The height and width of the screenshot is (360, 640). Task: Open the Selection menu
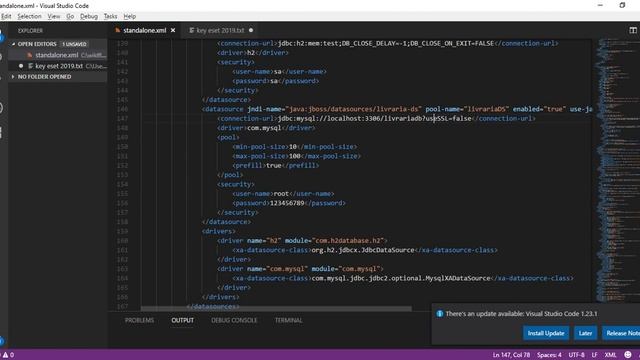click(29, 16)
